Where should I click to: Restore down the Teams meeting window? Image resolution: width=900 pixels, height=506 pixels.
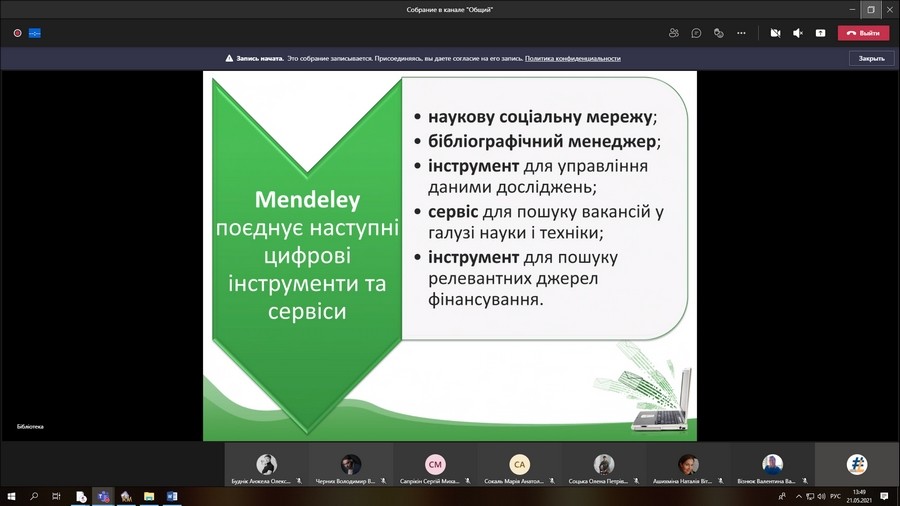click(871, 9)
